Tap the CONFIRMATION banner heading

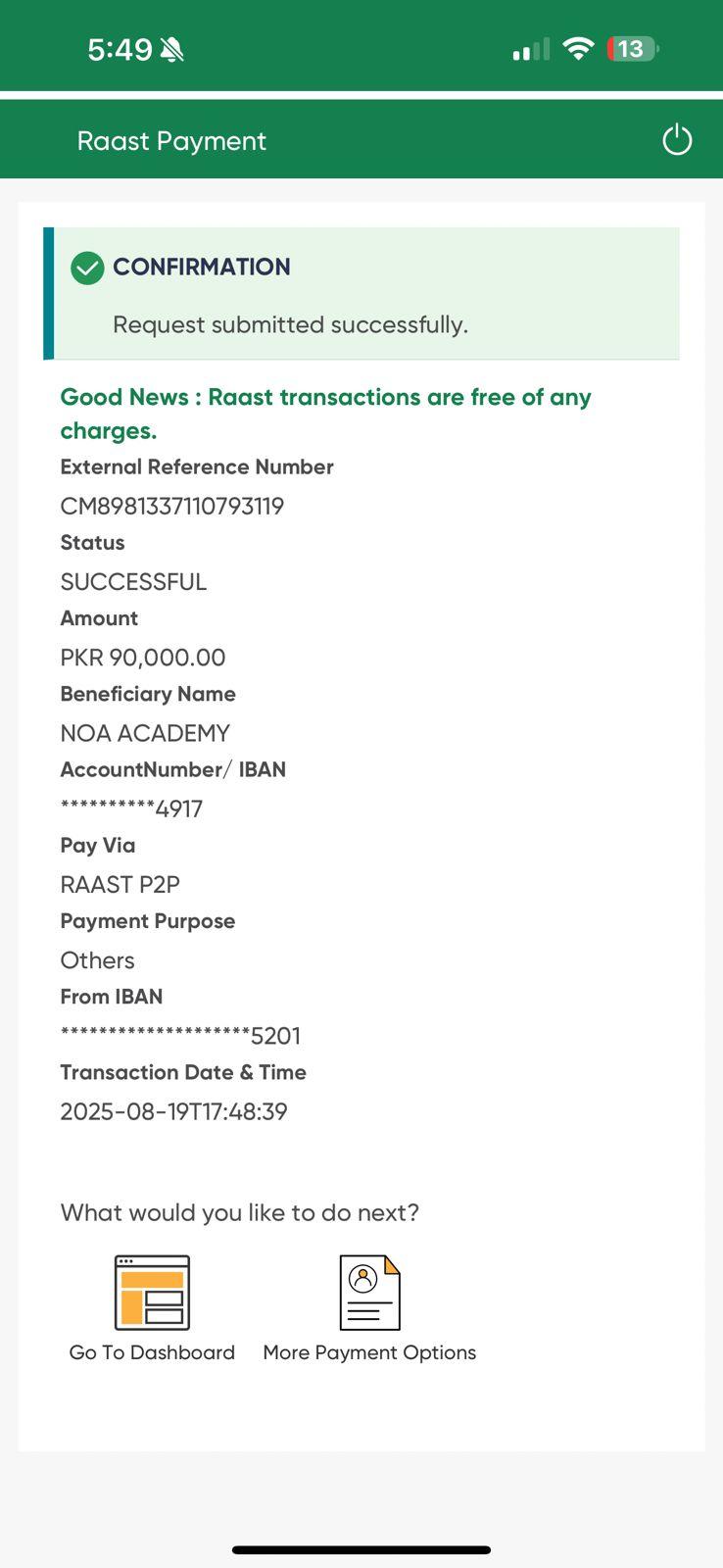click(201, 267)
